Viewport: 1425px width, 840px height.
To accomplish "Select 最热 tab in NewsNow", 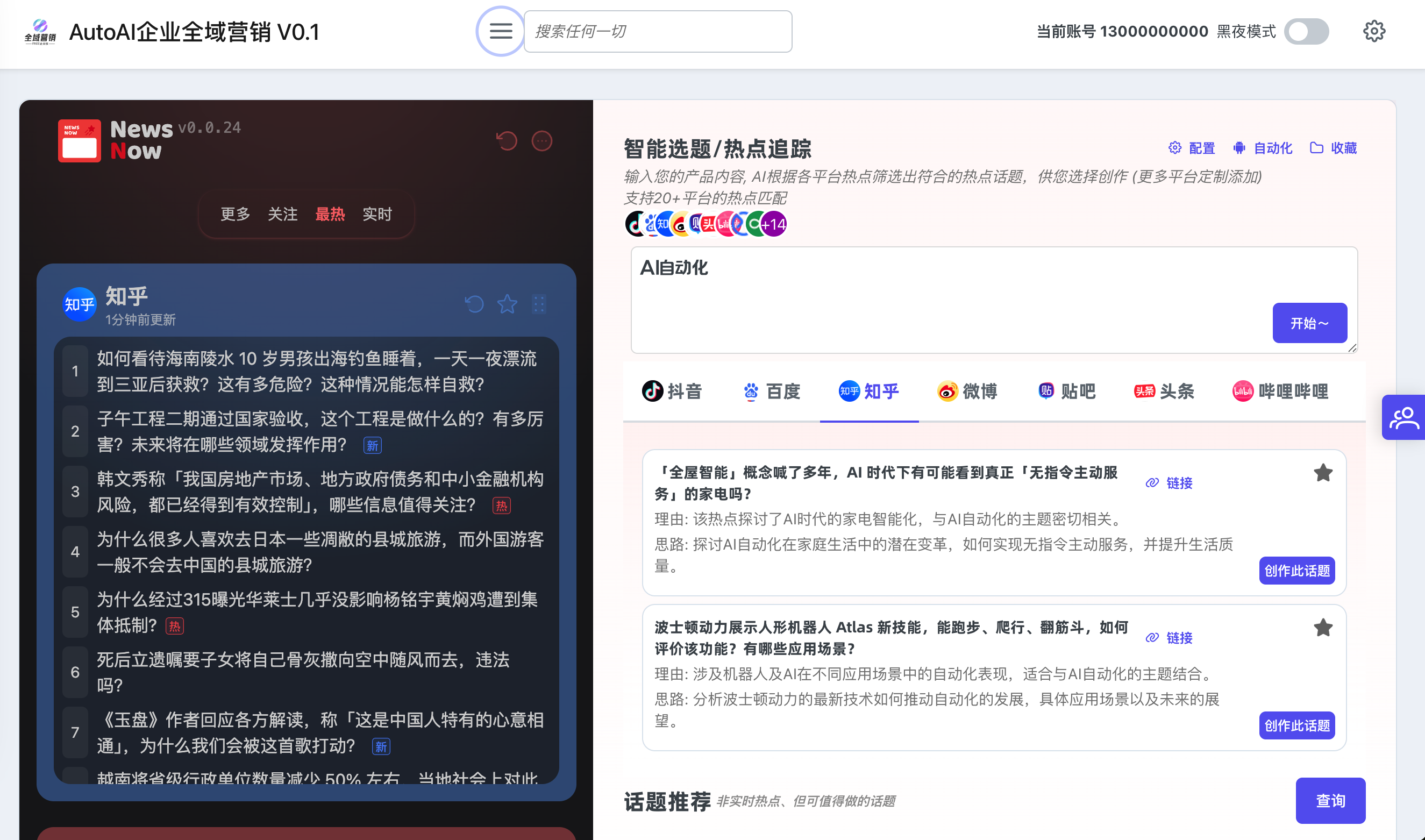I will [330, 214].
